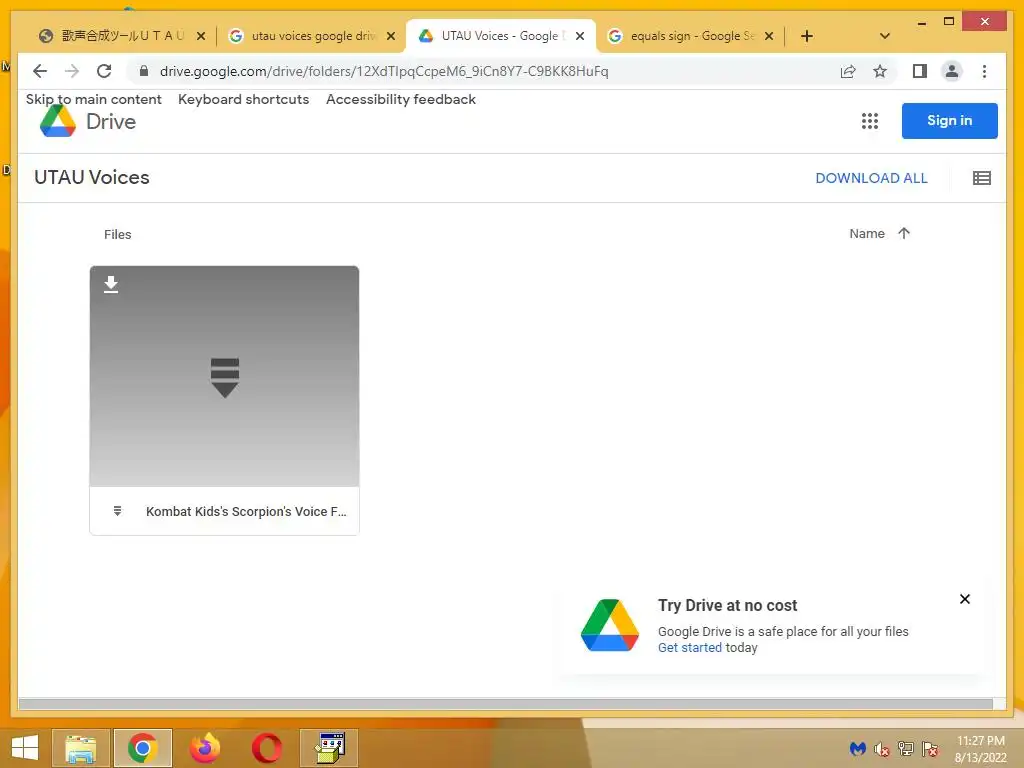Open the Chrome profile avatar

pos(952,71)
